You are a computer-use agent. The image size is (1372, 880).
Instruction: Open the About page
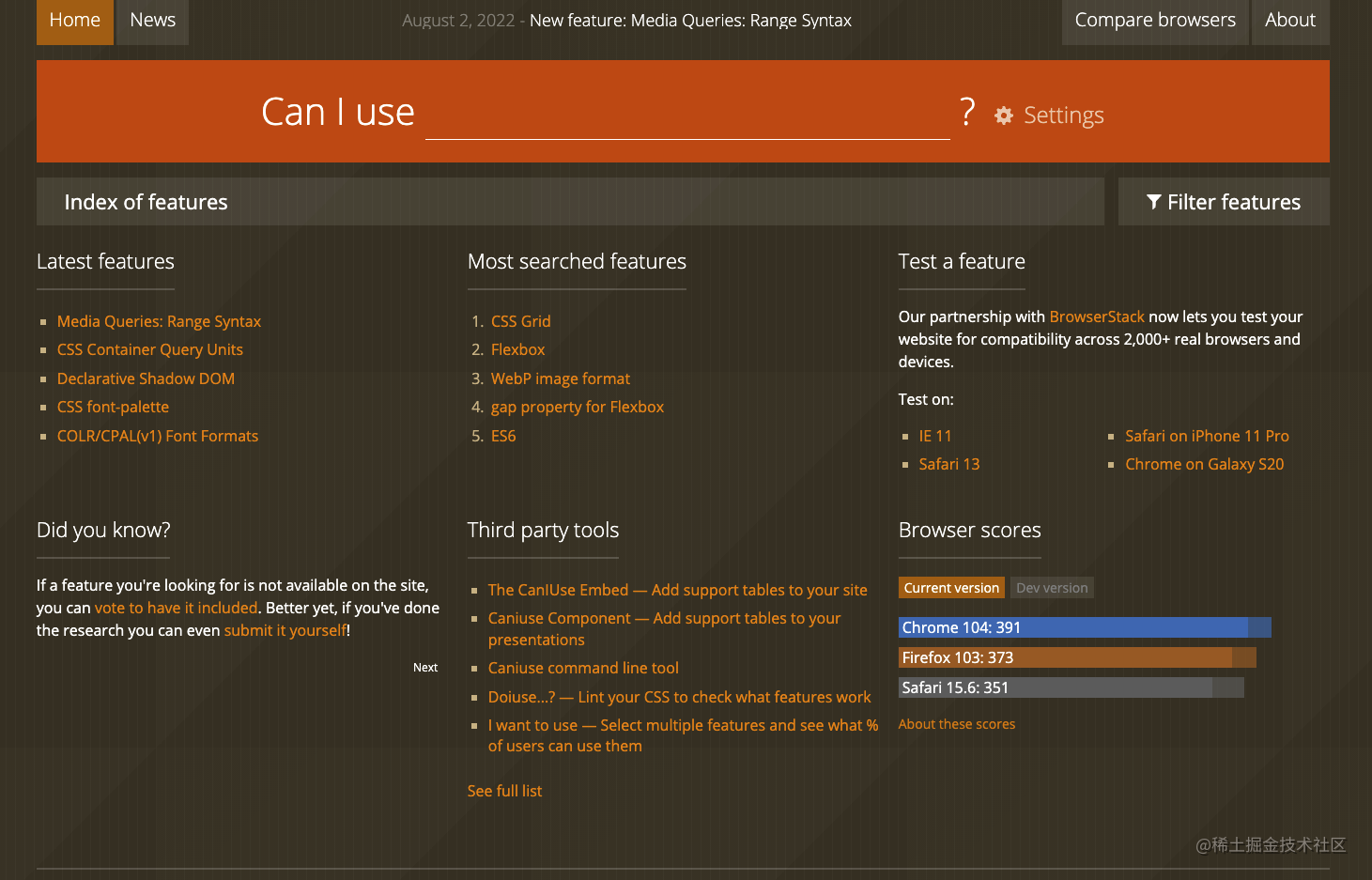pyautogui.click(x=1290, y=21)
